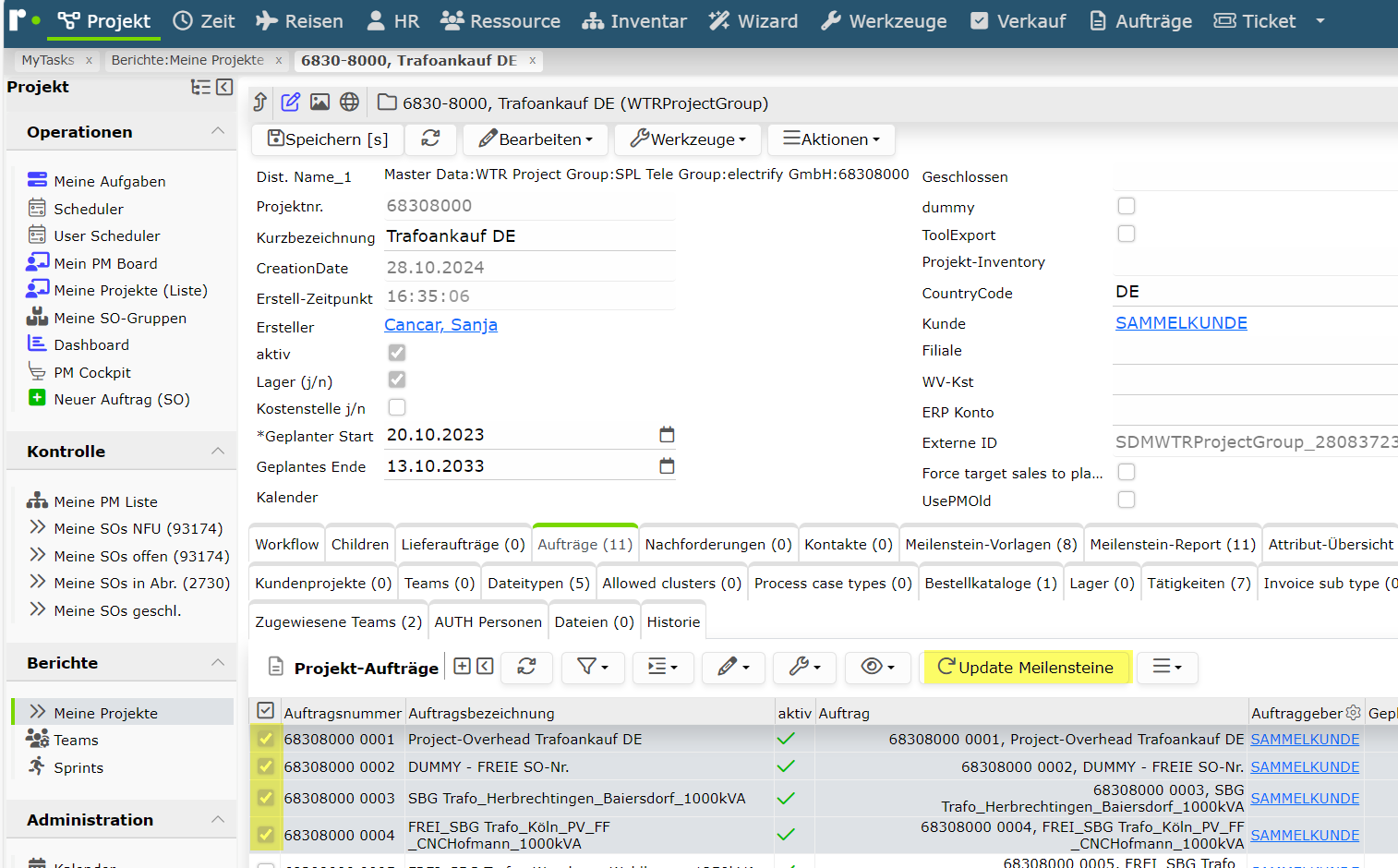Click refresh icon next to Speichern
The height and width of the screenshot is (868, 1398).
point(430,139)
